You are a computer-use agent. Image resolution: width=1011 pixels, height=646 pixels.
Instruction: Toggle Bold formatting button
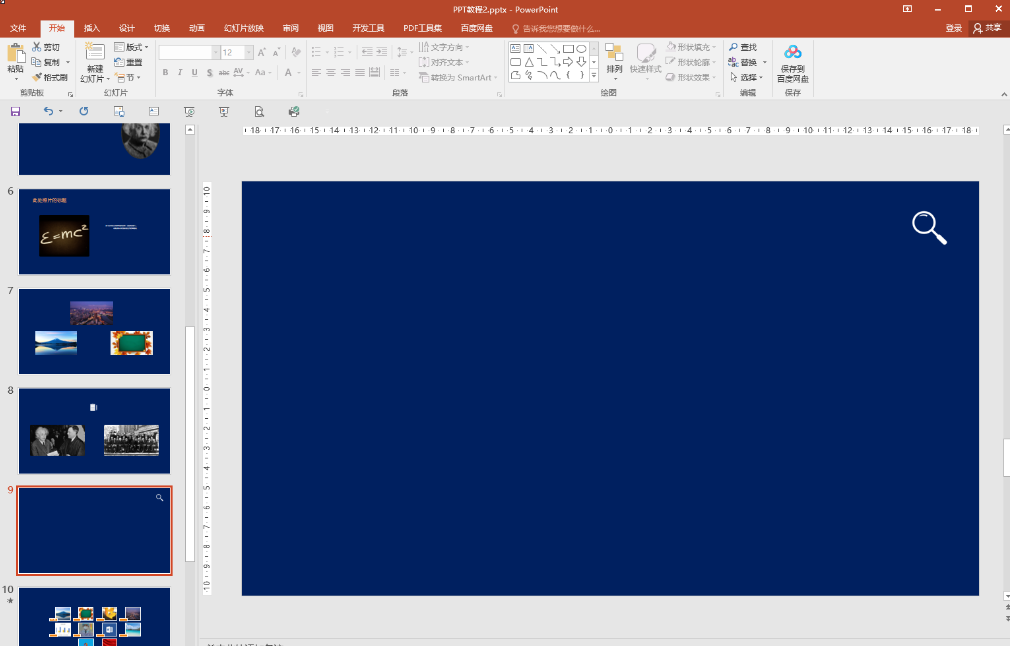[166, 72]
